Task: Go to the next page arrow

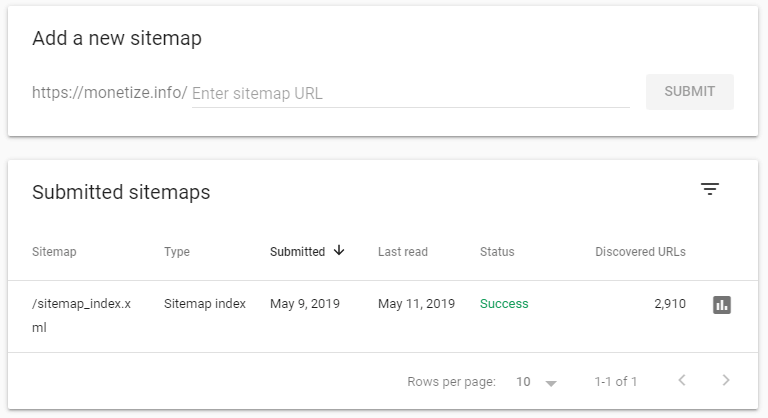Action: tap(726, 380)
